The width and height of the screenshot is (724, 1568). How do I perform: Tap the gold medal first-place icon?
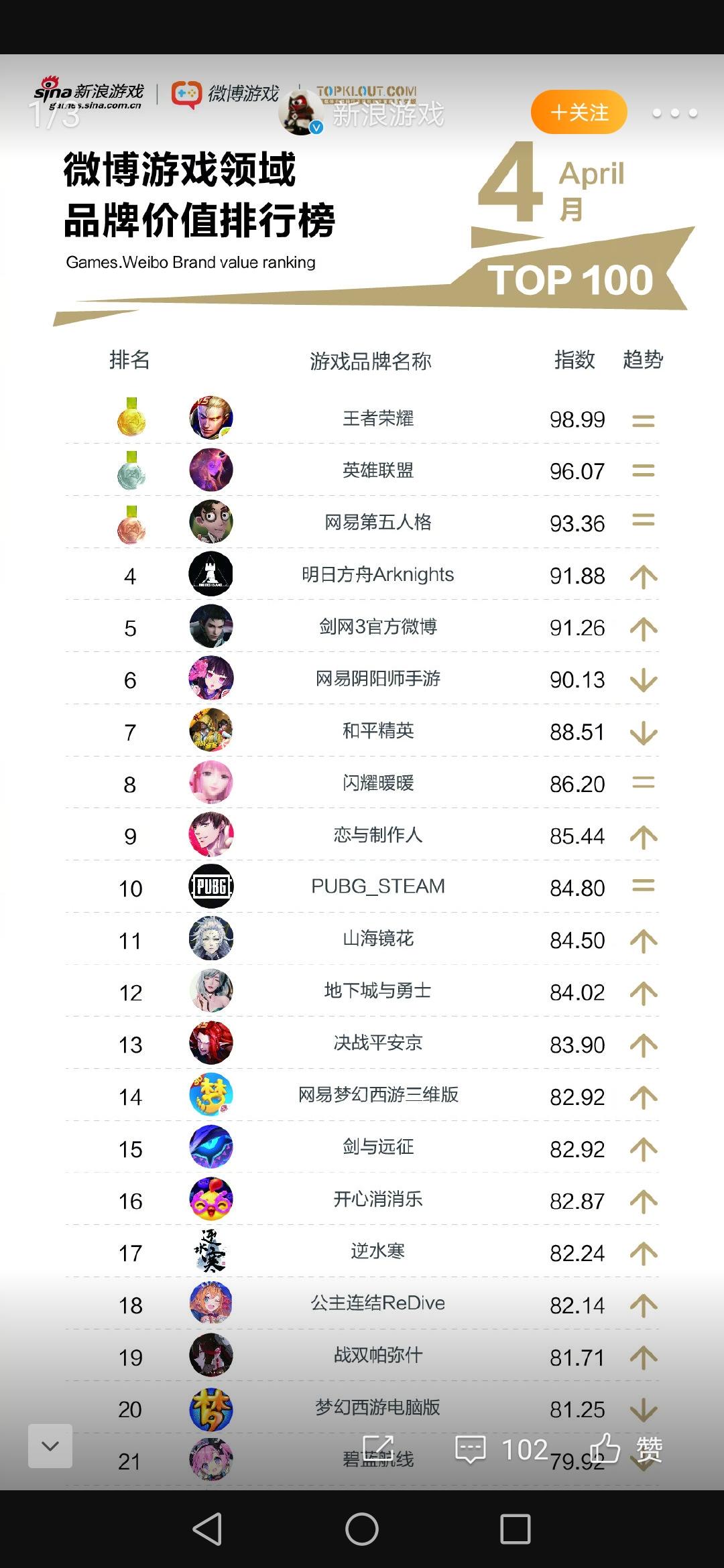click(x=131, y=417)
